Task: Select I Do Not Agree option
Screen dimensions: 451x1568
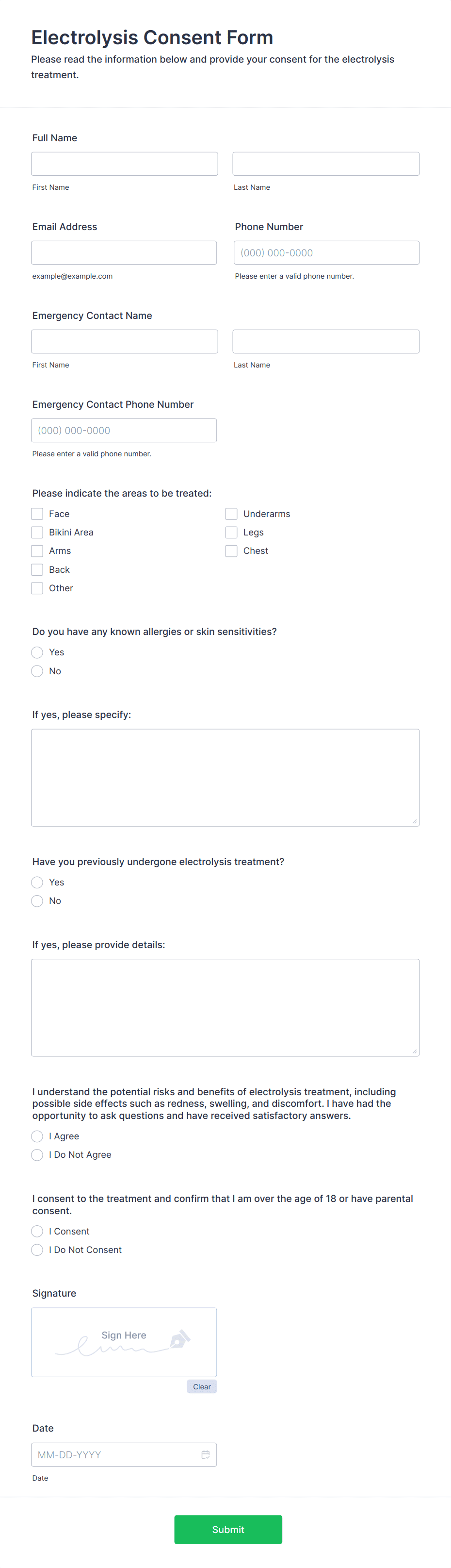Action: point(36,1155)
